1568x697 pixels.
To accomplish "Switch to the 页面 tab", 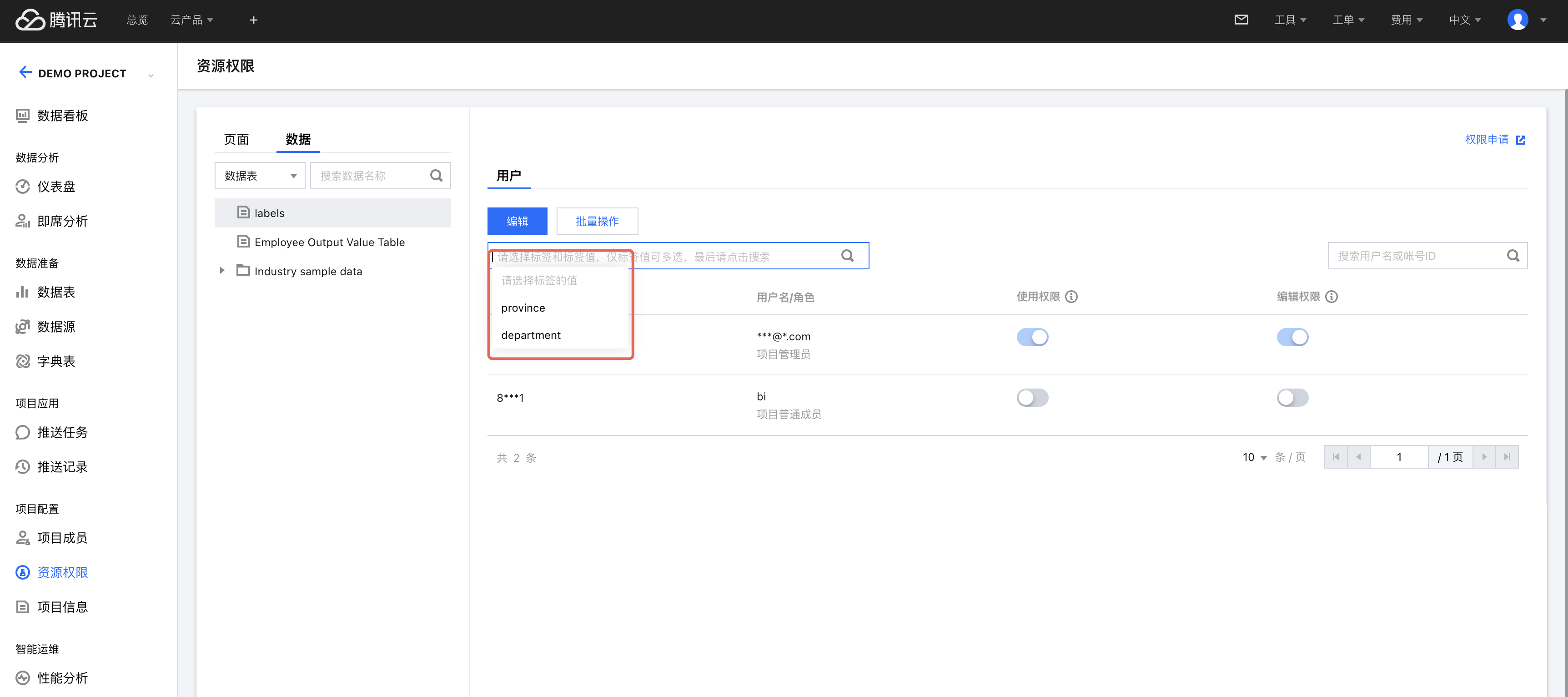I will [236, 139].
